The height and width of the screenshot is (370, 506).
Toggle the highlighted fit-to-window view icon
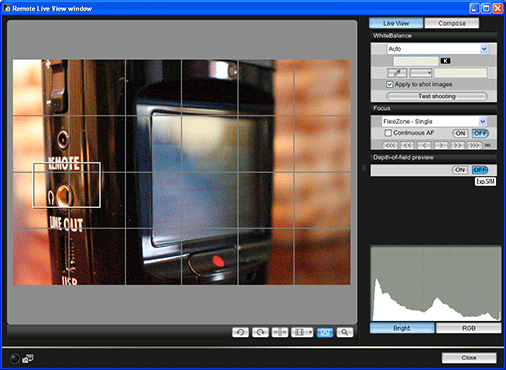(x=325, y=332)
